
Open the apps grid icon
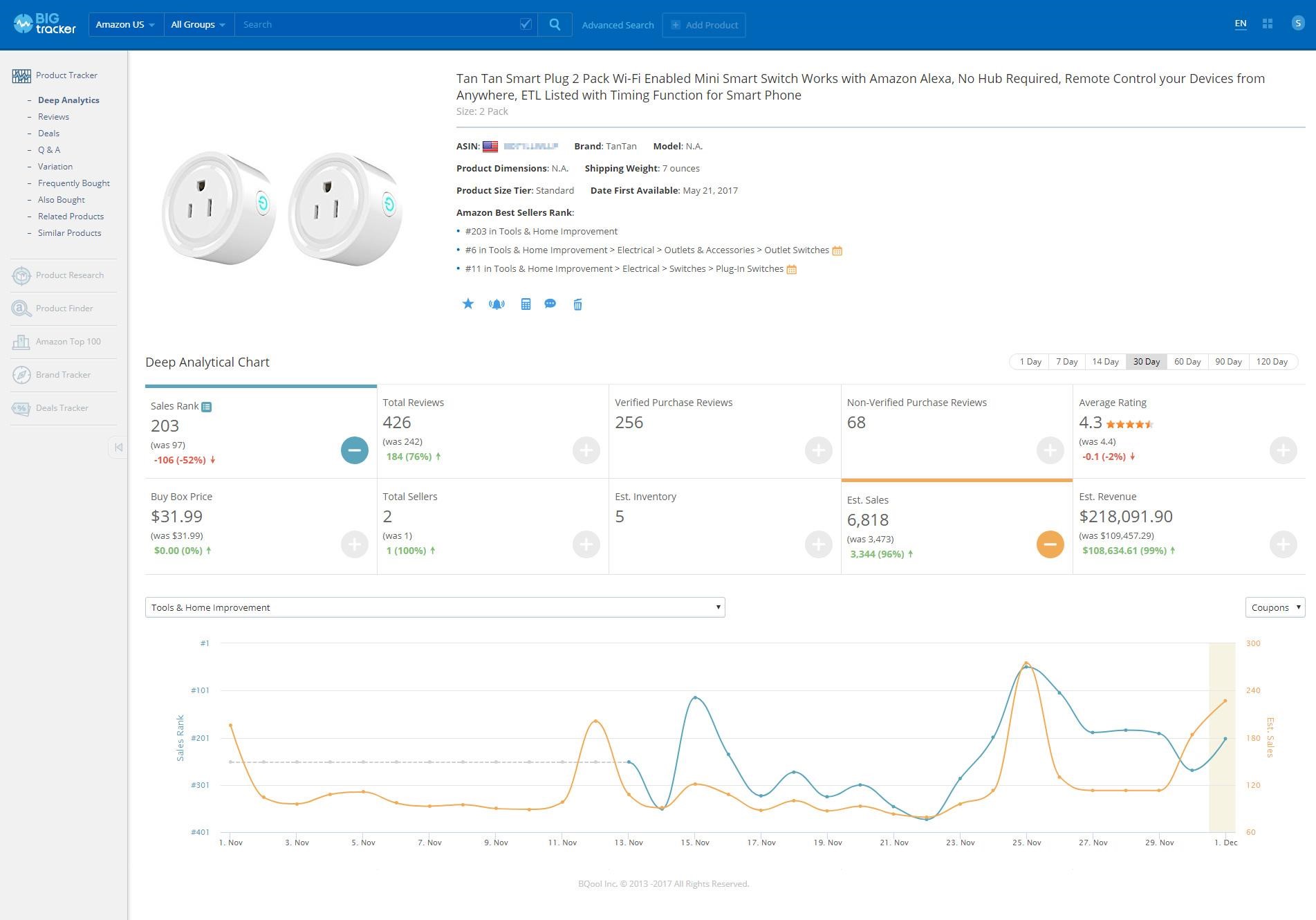[x=1268, y=24]
